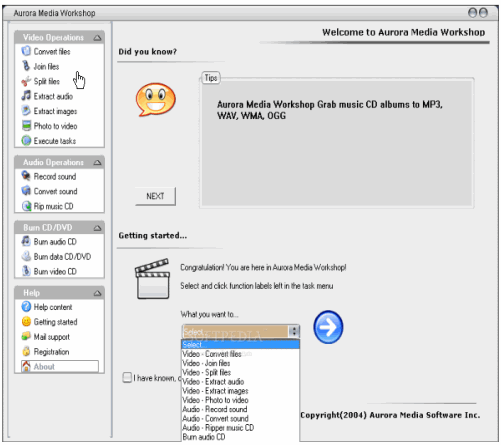Choose 'Audio - Convert sound' in dropdown
501x445 pixels.
(x=240, y=418)
